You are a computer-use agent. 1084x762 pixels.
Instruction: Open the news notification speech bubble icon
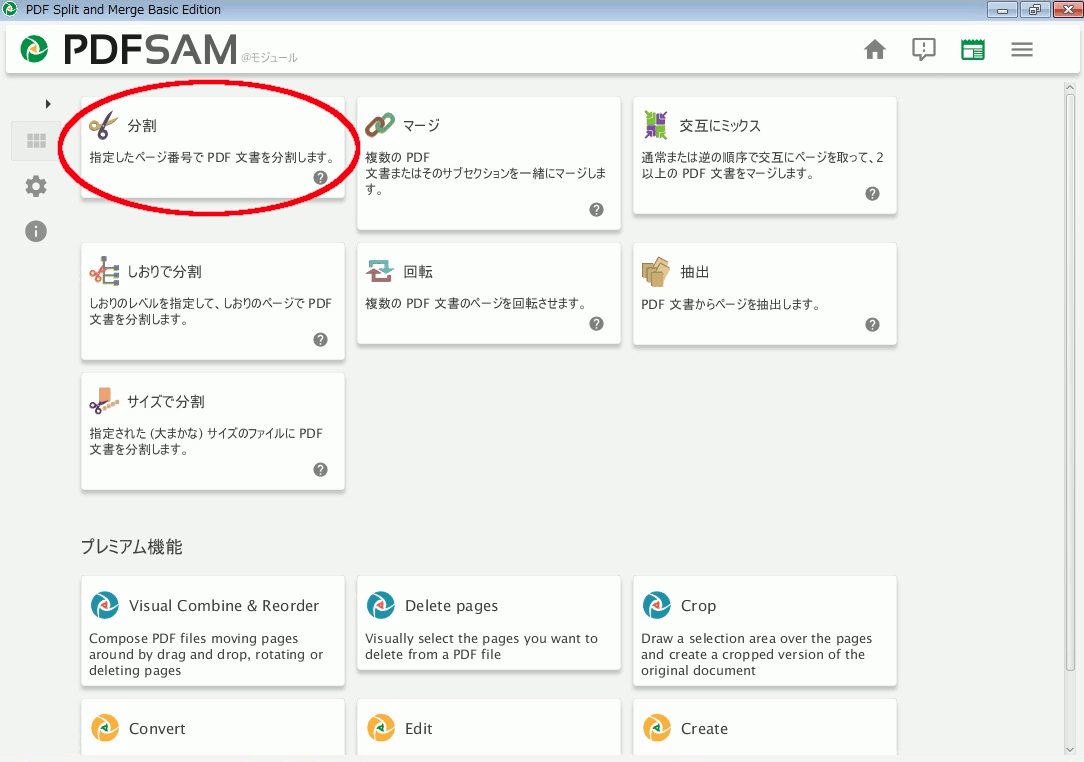click(924, 50)
